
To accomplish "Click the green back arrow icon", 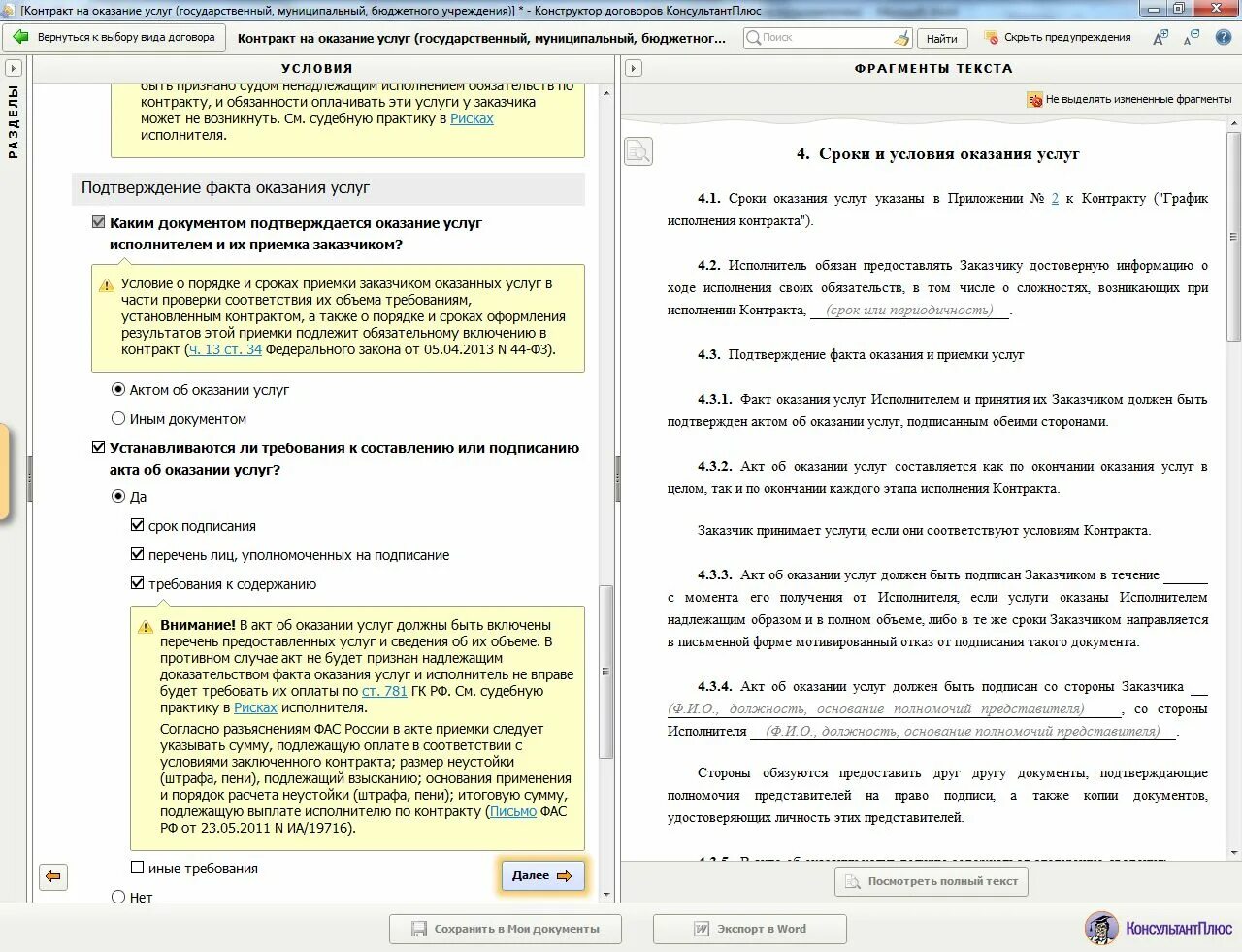I will click(x=20, y=37).
